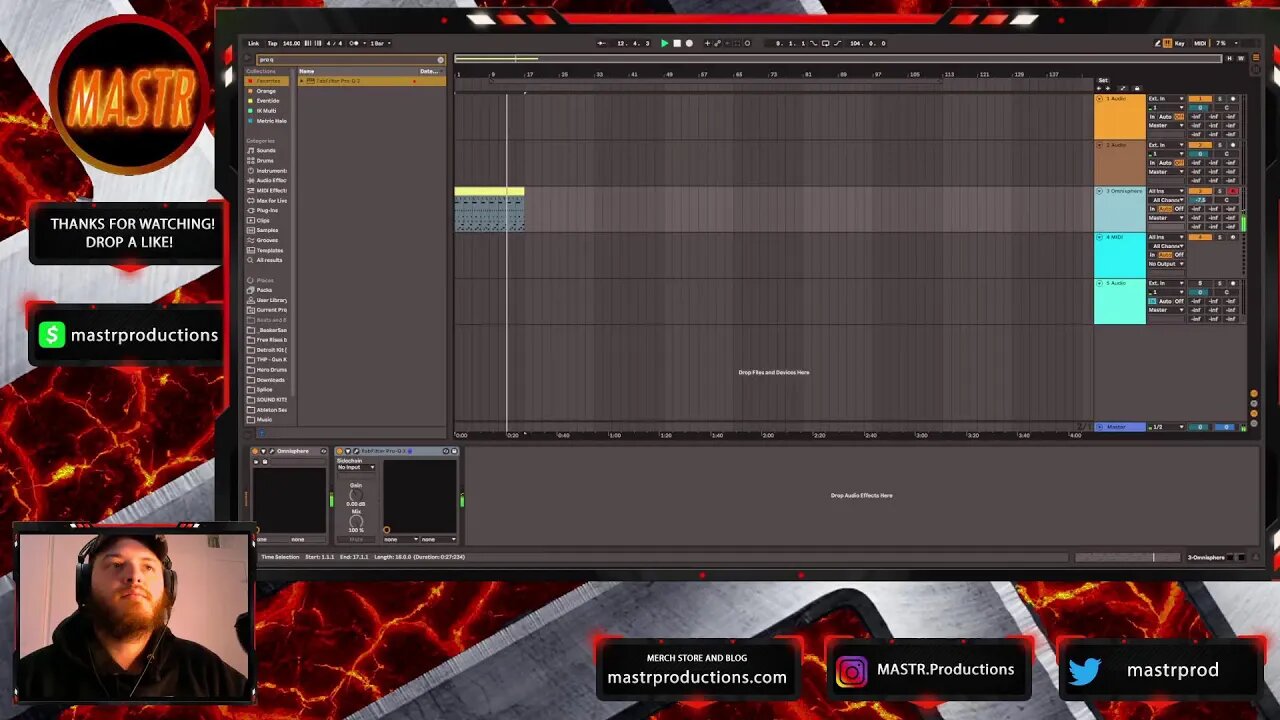
Task: Toggle the MIDI map mode button
Action: coord(1200,43)
